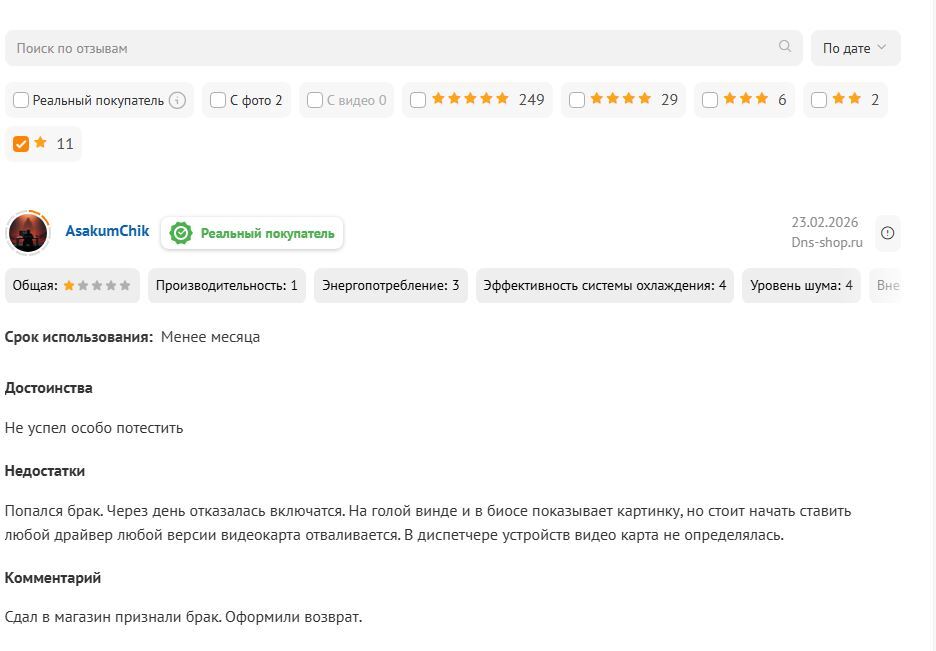Open the AsakumChik user profile link
This screenshot has width=936, height=651.
click(107, 231)
